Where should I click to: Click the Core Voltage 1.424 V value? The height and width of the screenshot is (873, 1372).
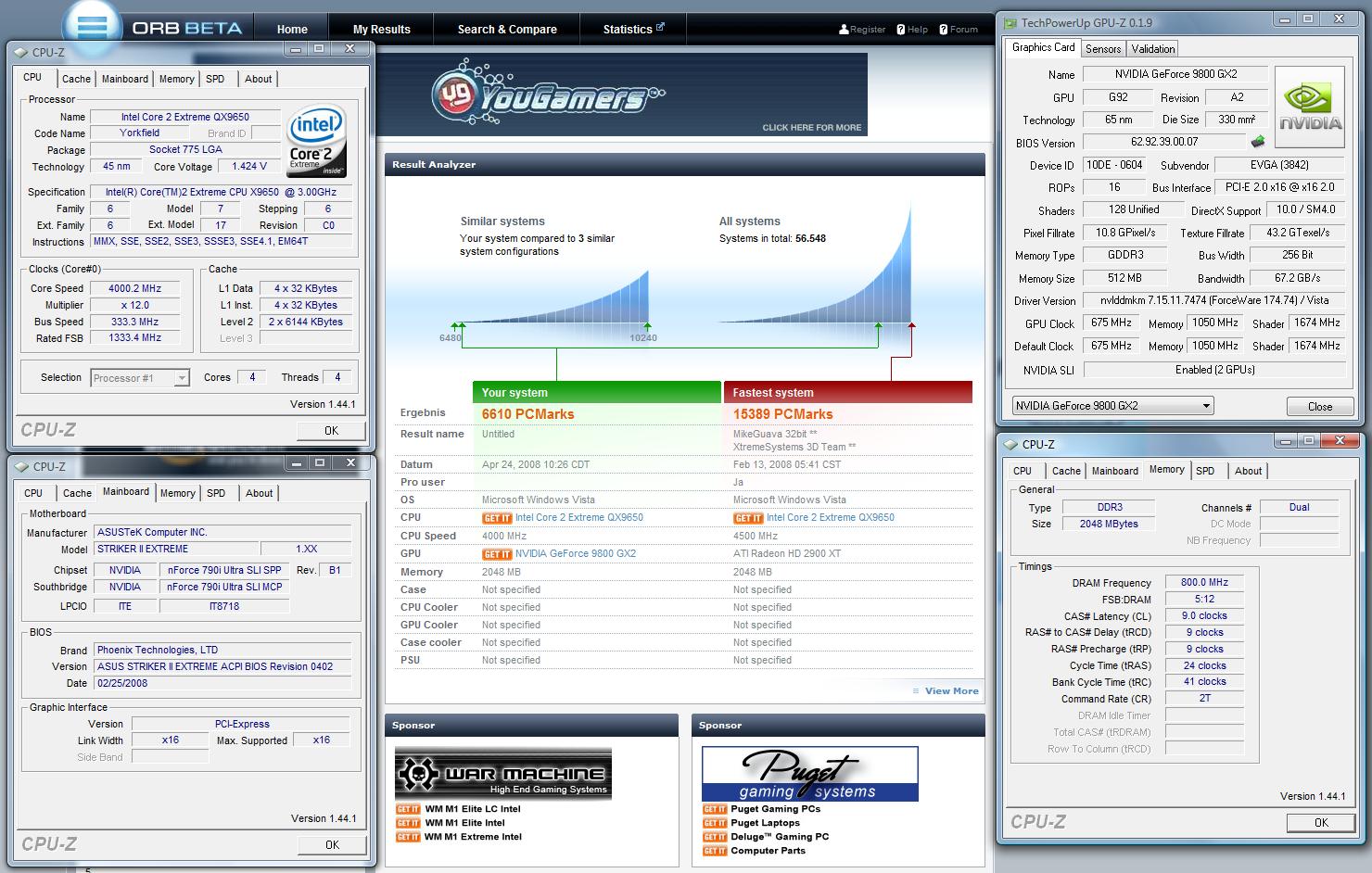coord(249,167)
